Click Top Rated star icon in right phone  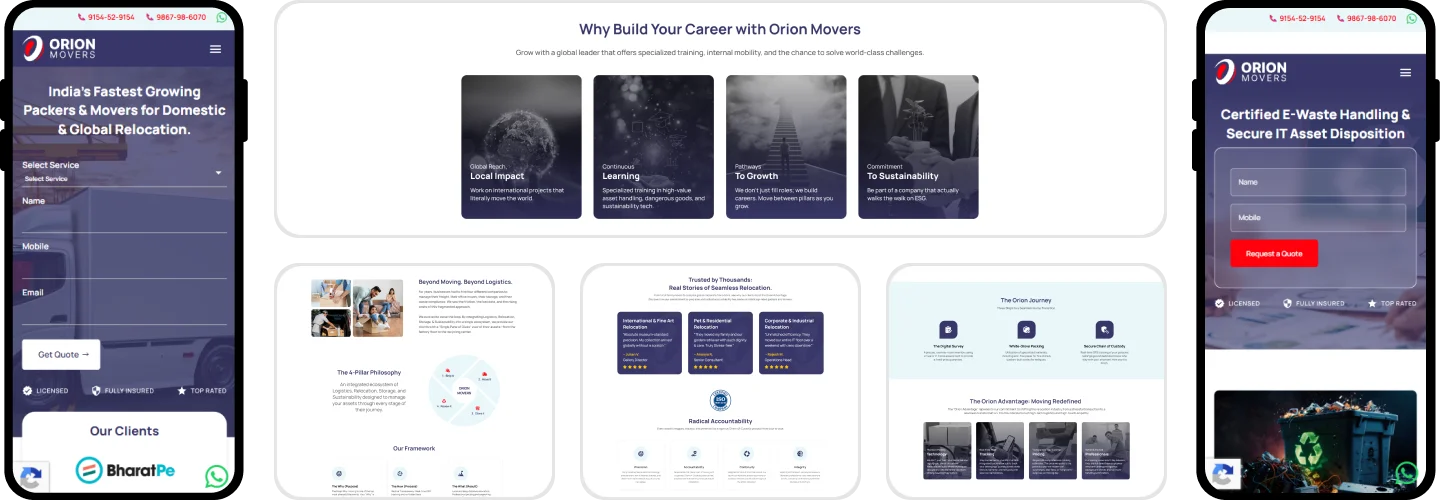1374,303
